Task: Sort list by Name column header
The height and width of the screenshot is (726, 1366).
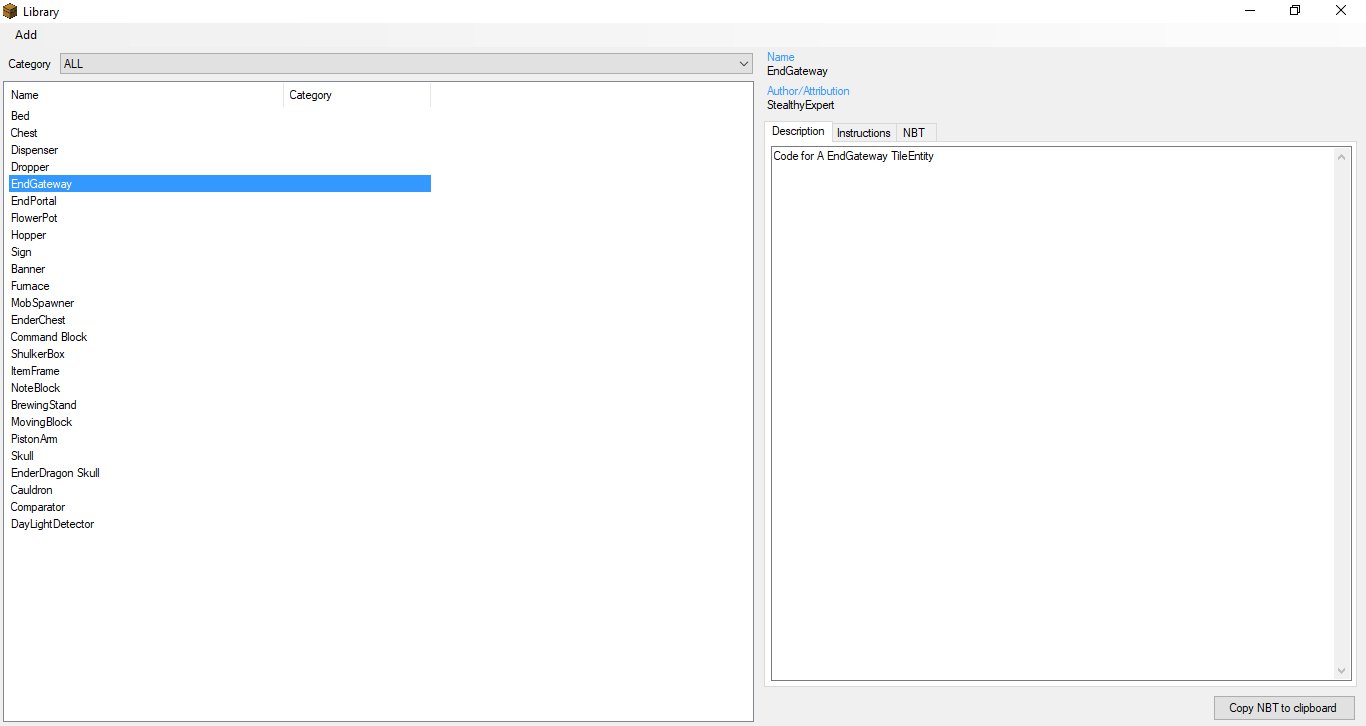Action: [146, 95]
